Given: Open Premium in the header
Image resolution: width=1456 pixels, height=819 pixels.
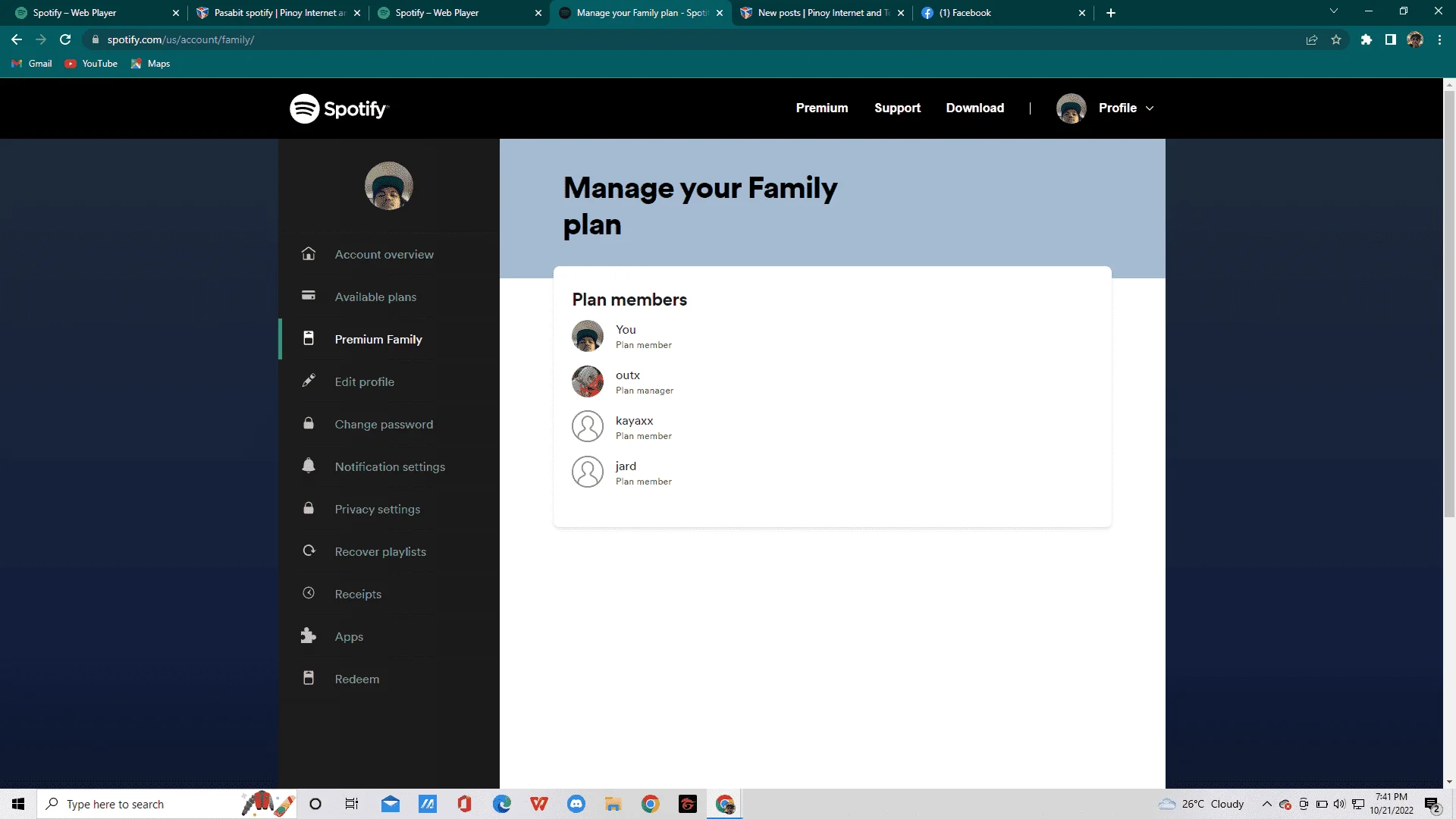Looking at the screenshot, I should [822, 108].
